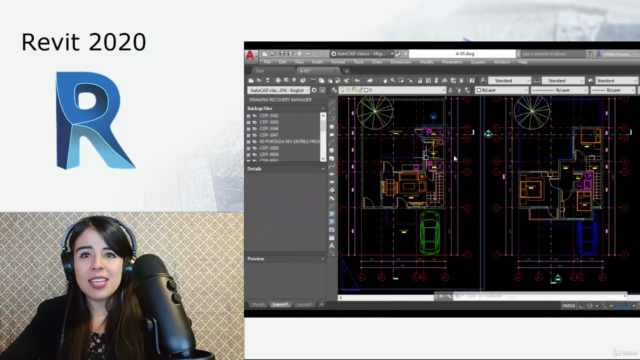Select the Zoom Realtime magnifier tool
Image resolution: width=640 pixels, height=360 pixels.
pos(393,80)
